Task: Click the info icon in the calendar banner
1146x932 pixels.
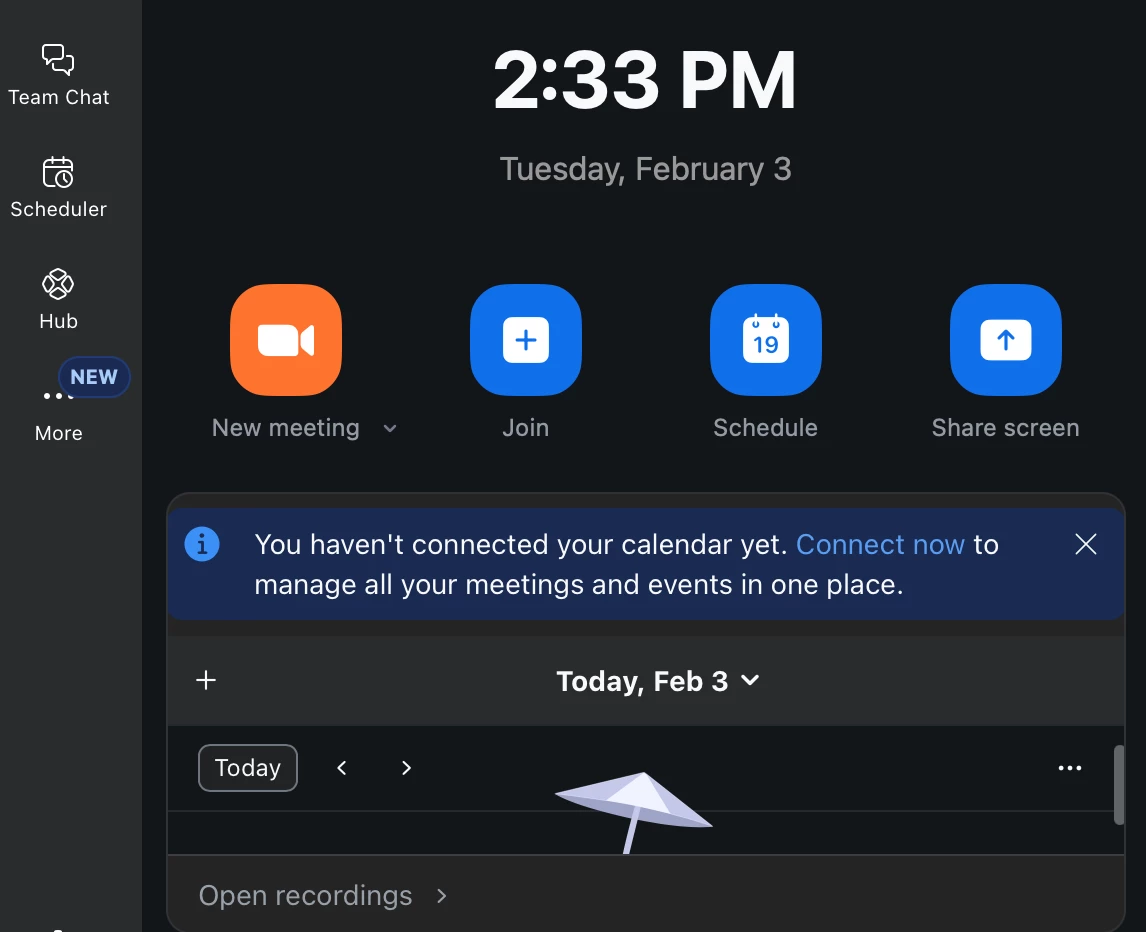Action: 202,545
